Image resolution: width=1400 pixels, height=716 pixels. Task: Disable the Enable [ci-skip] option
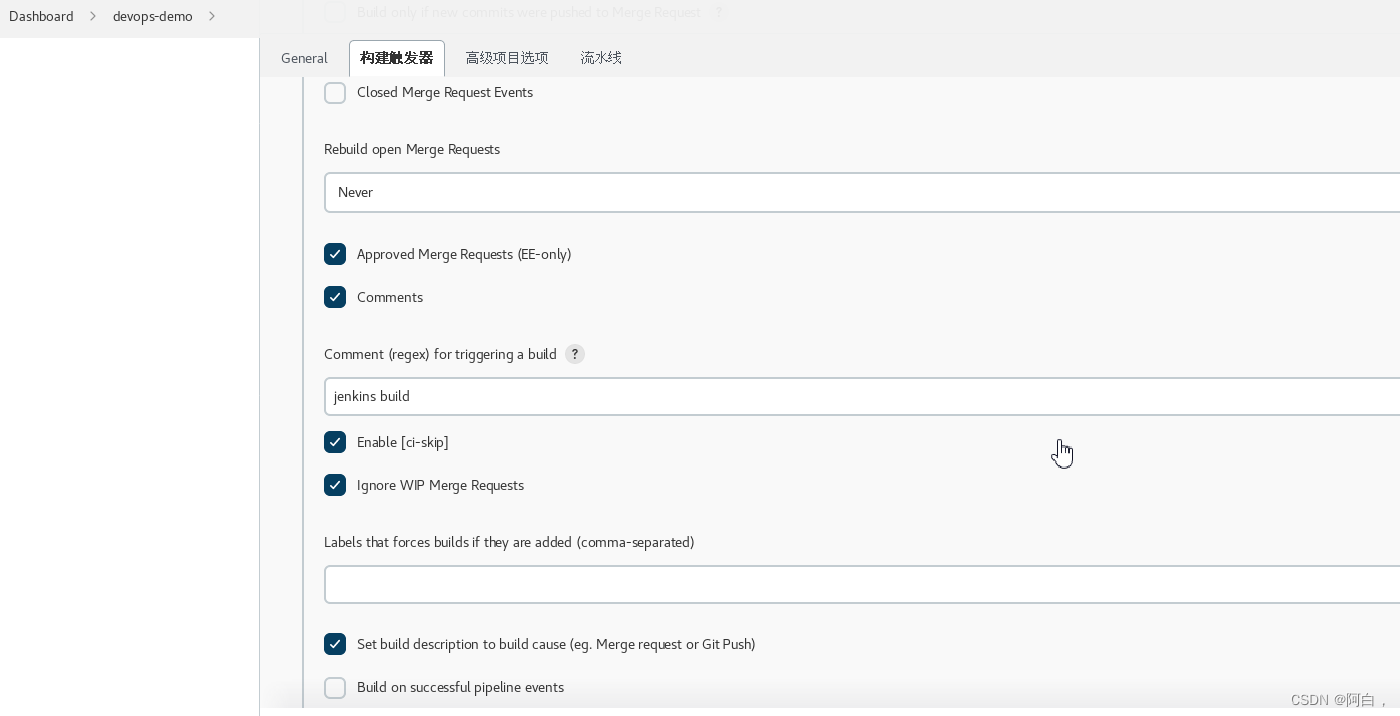[x=335, y=442]
